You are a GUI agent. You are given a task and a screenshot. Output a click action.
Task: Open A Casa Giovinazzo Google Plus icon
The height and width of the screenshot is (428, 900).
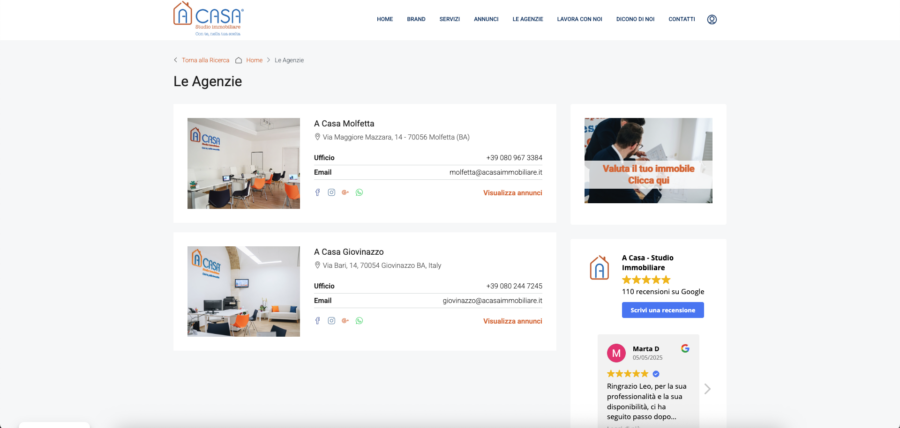tap(345, 321)
